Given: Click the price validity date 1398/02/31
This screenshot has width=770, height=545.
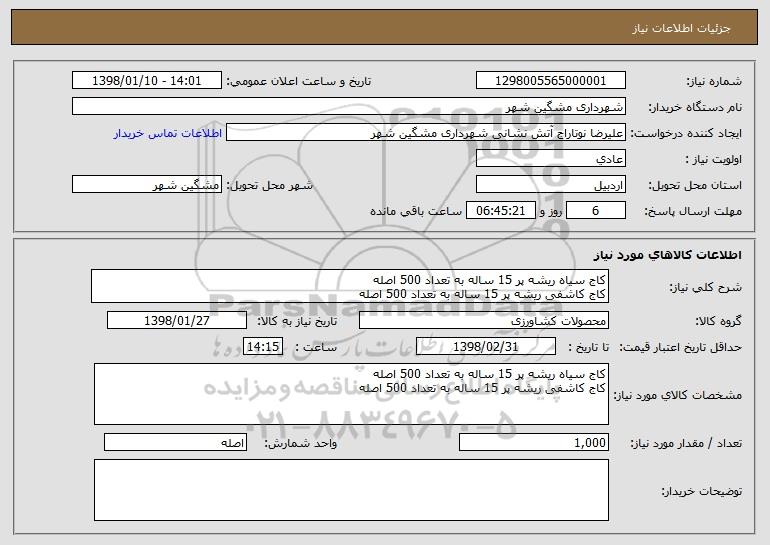Looking at the screenshot, I should pyautogui.click(x=486, y=347).
